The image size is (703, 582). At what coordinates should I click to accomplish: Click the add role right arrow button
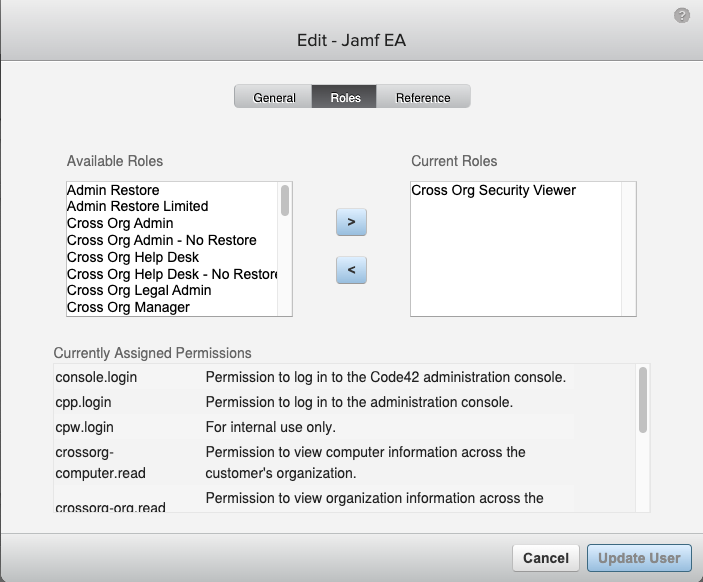point(351,222)
